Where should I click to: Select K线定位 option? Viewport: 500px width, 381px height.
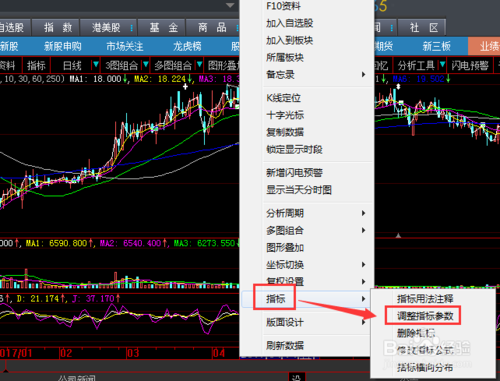[x=283, y=98]
